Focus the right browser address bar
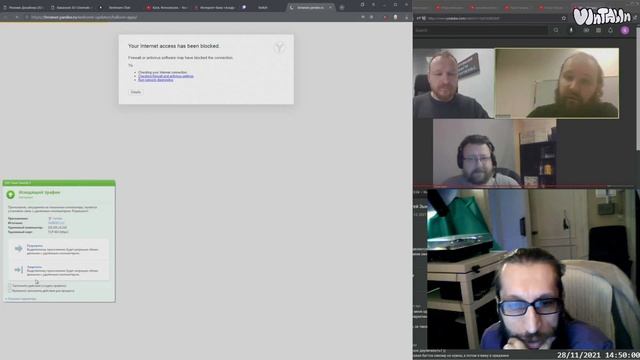The height and width of the screenshot is (360, 640). [x=492, y=18]
